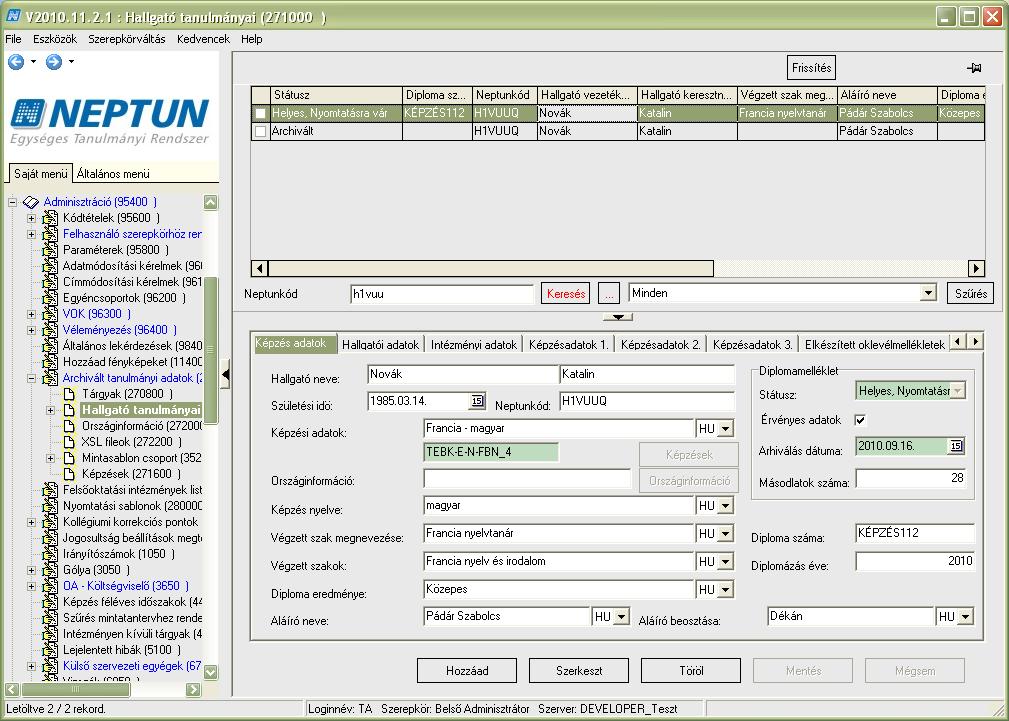
Task: Open the Minden filter dropdown
Action: point(927,293)
